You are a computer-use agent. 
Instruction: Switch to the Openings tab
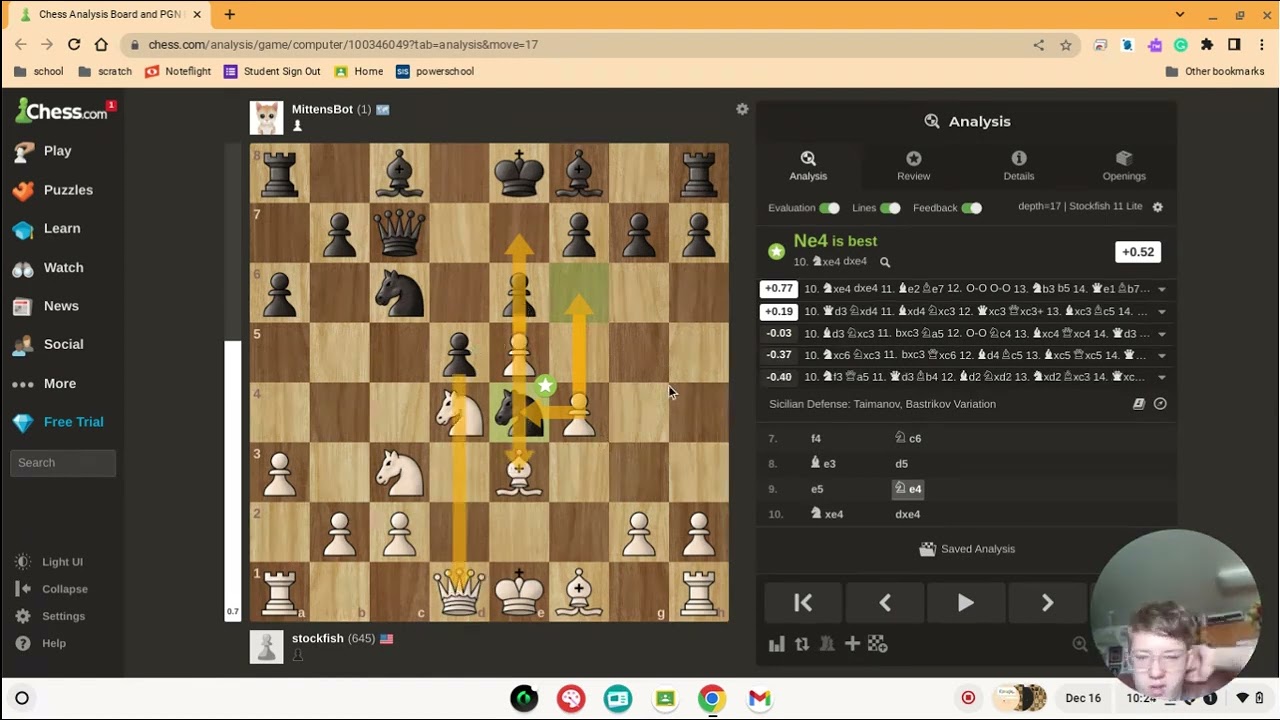[x=1124, y=166]
